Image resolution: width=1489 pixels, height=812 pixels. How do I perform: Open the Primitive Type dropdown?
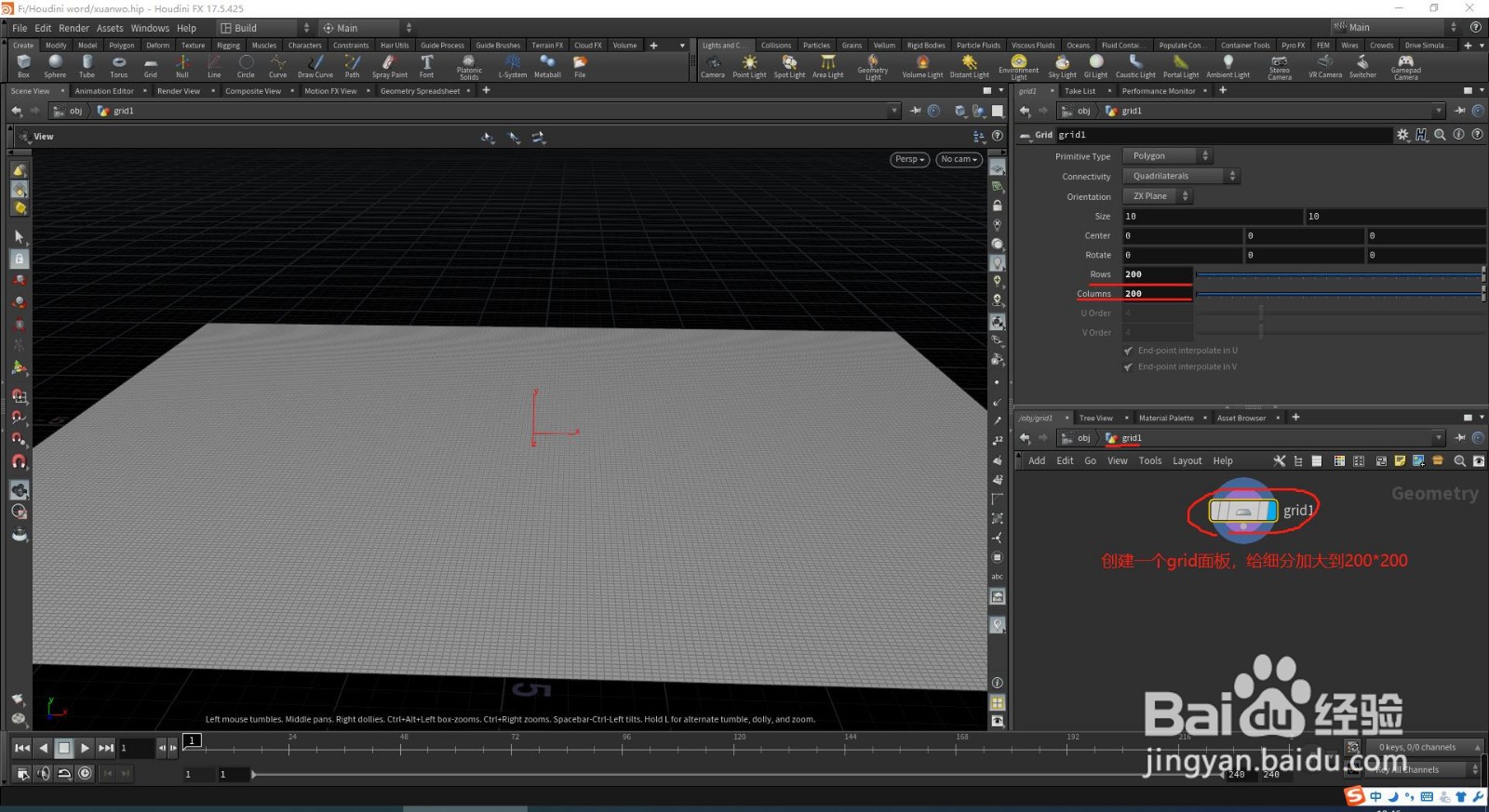click(x=1167, y=156)
